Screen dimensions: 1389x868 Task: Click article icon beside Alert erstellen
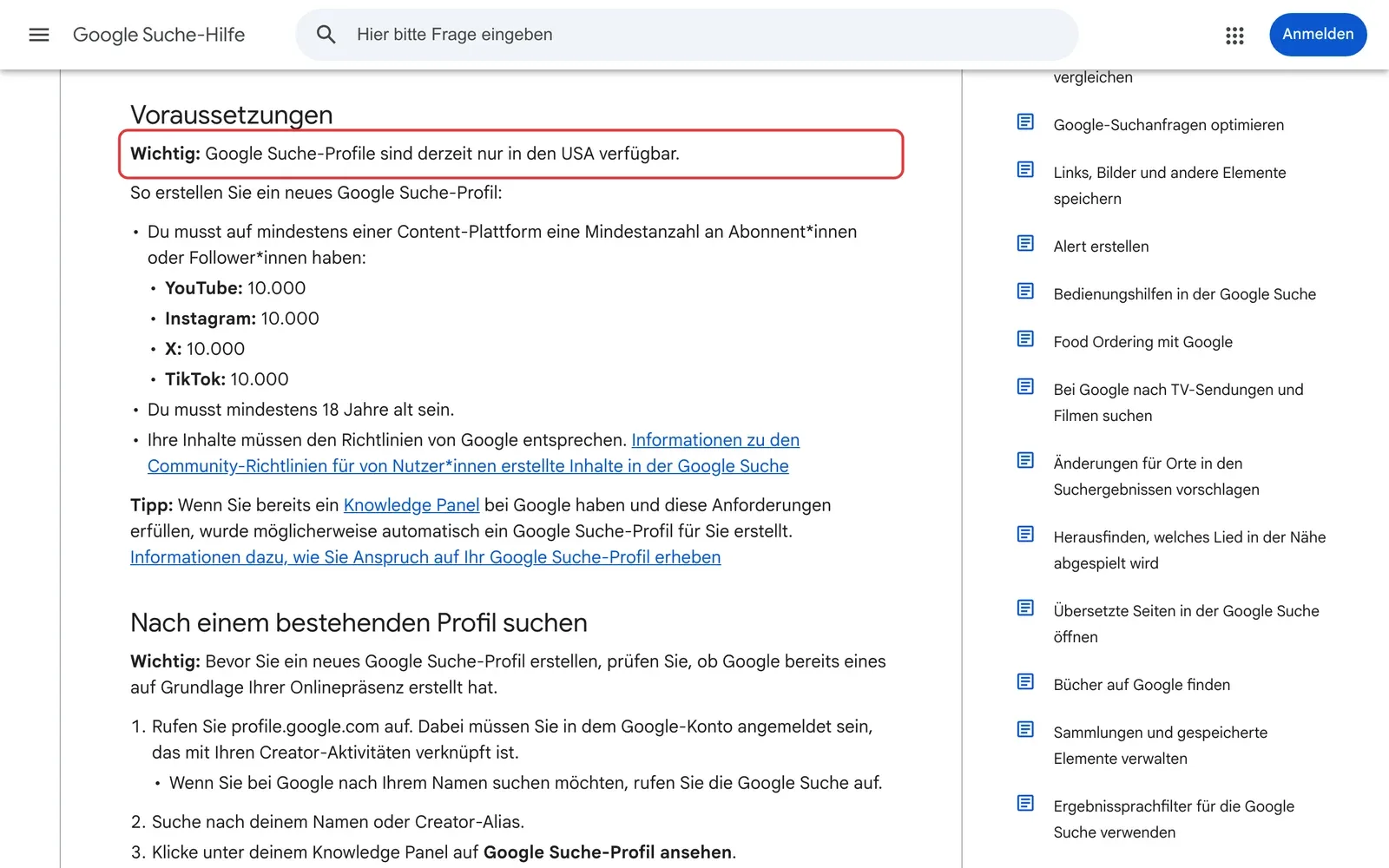(1025, 243)
